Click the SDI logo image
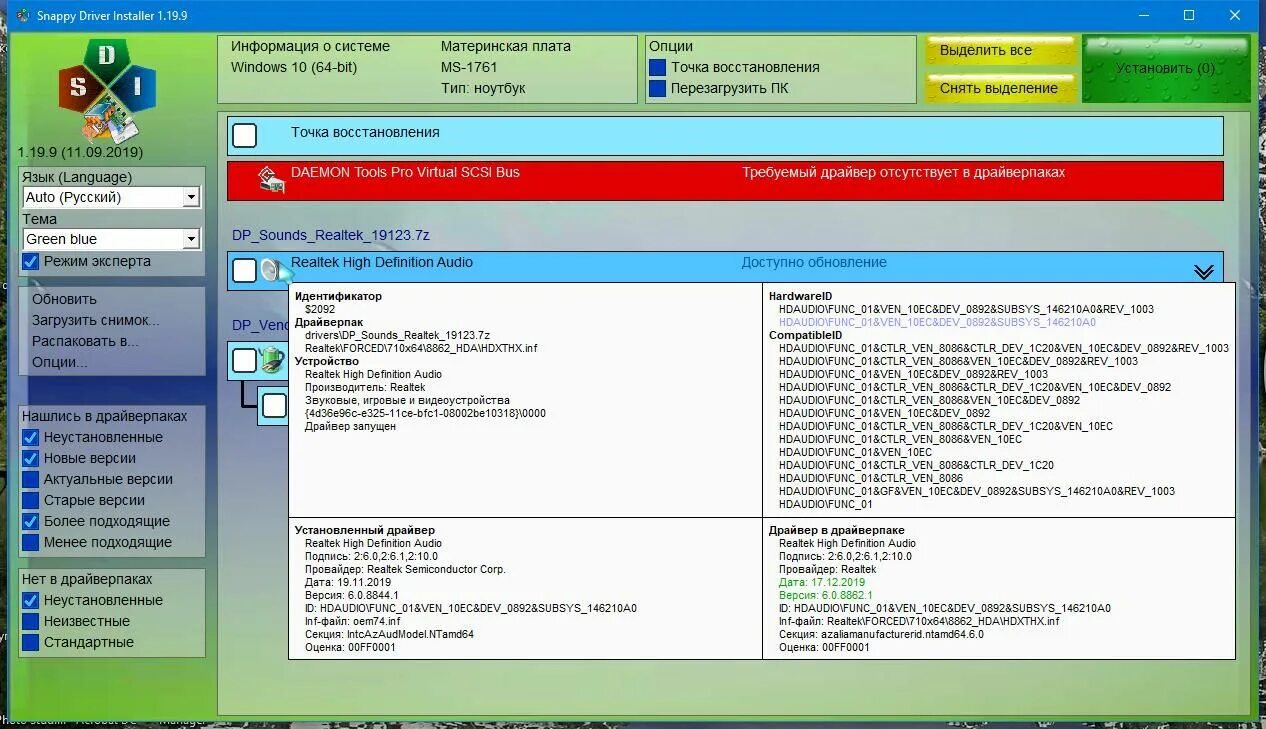The height and width of the screenshot is (729, 1266). (107, 91)
